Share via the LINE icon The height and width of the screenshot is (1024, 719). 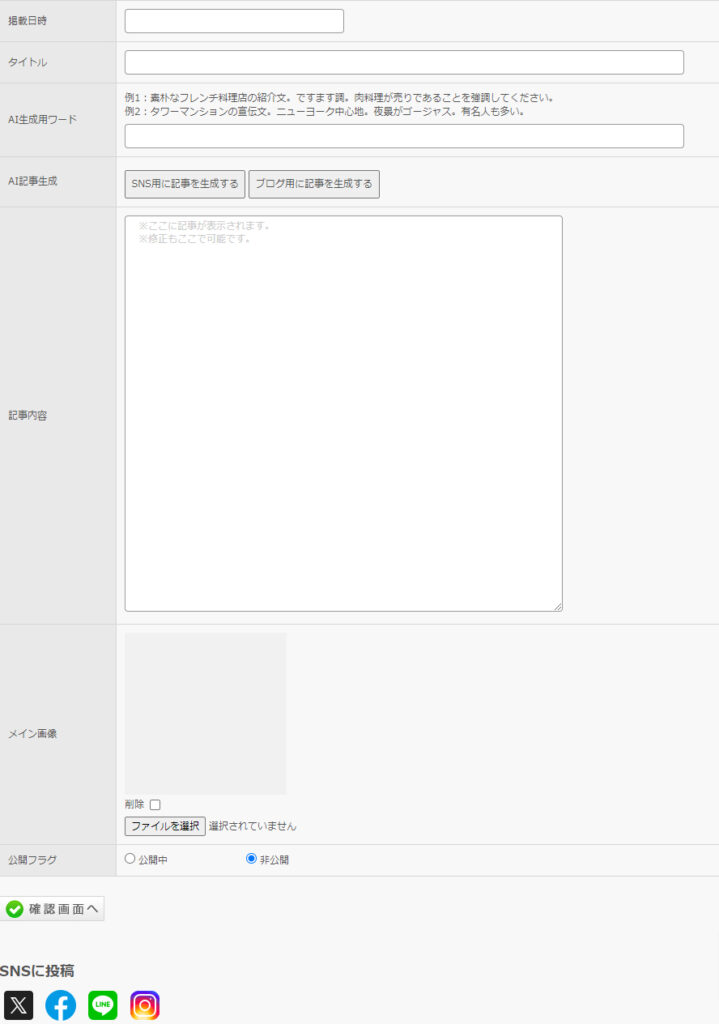[103, 1005]
